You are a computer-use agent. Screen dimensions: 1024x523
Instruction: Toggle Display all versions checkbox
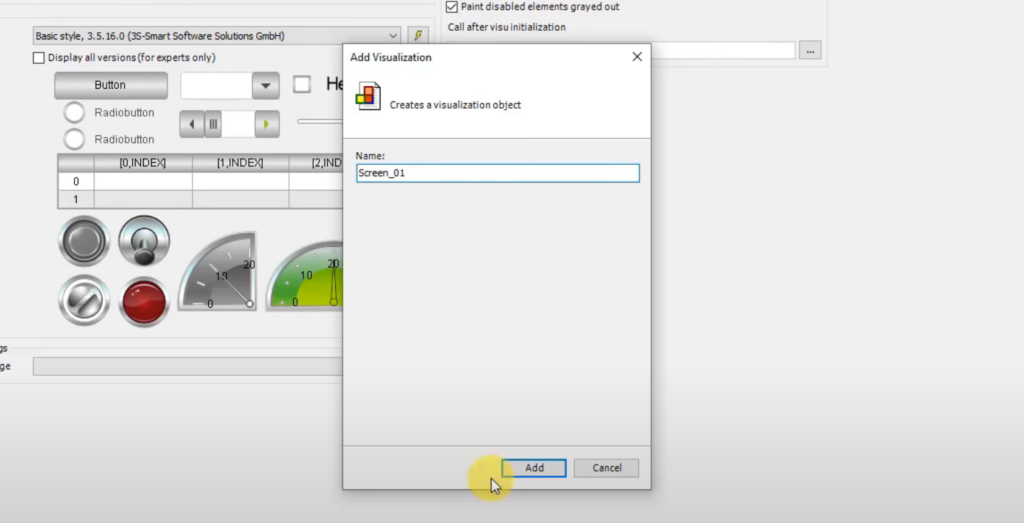tap(39, 58)
